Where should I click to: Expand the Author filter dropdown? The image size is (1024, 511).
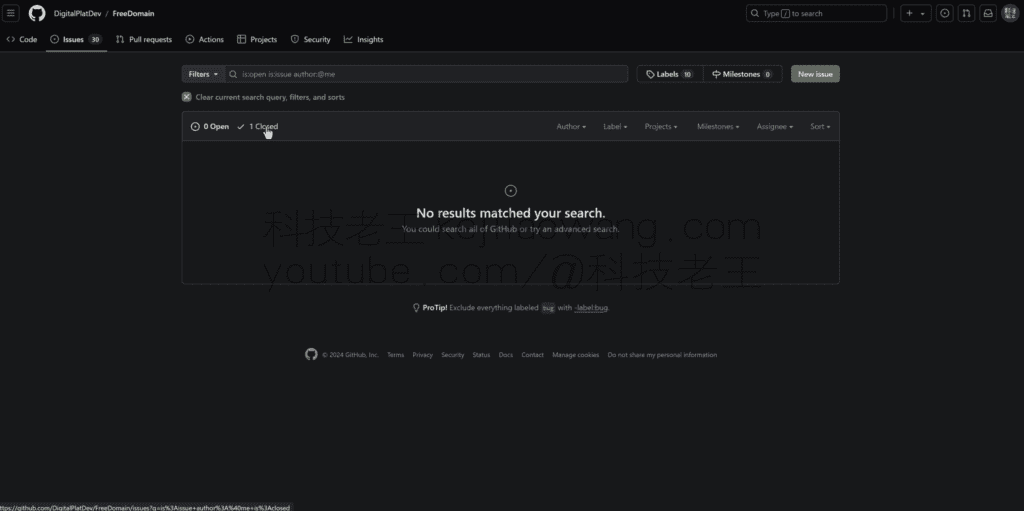tap(571, 127)
